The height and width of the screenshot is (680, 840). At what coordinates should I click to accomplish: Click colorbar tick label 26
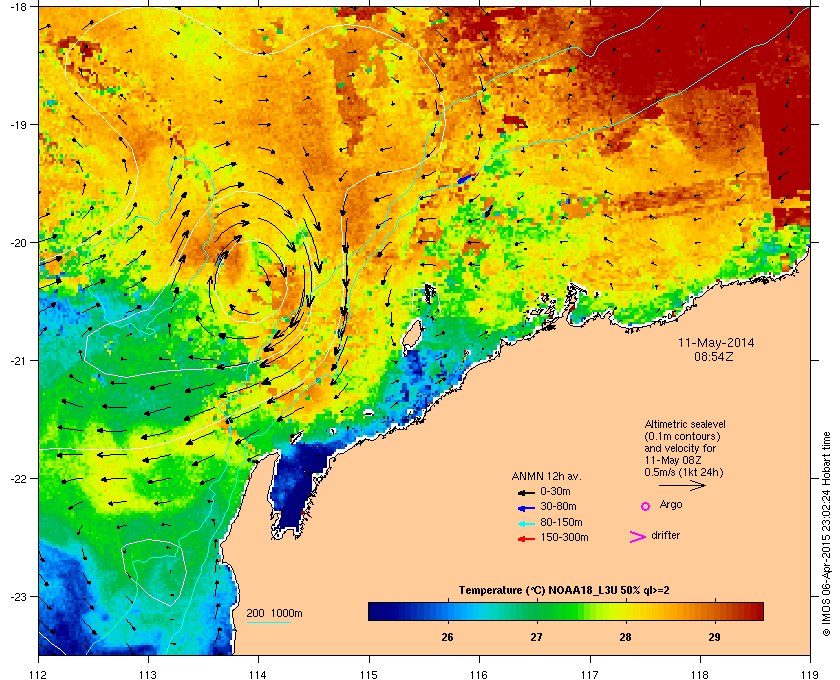[447, 637]
